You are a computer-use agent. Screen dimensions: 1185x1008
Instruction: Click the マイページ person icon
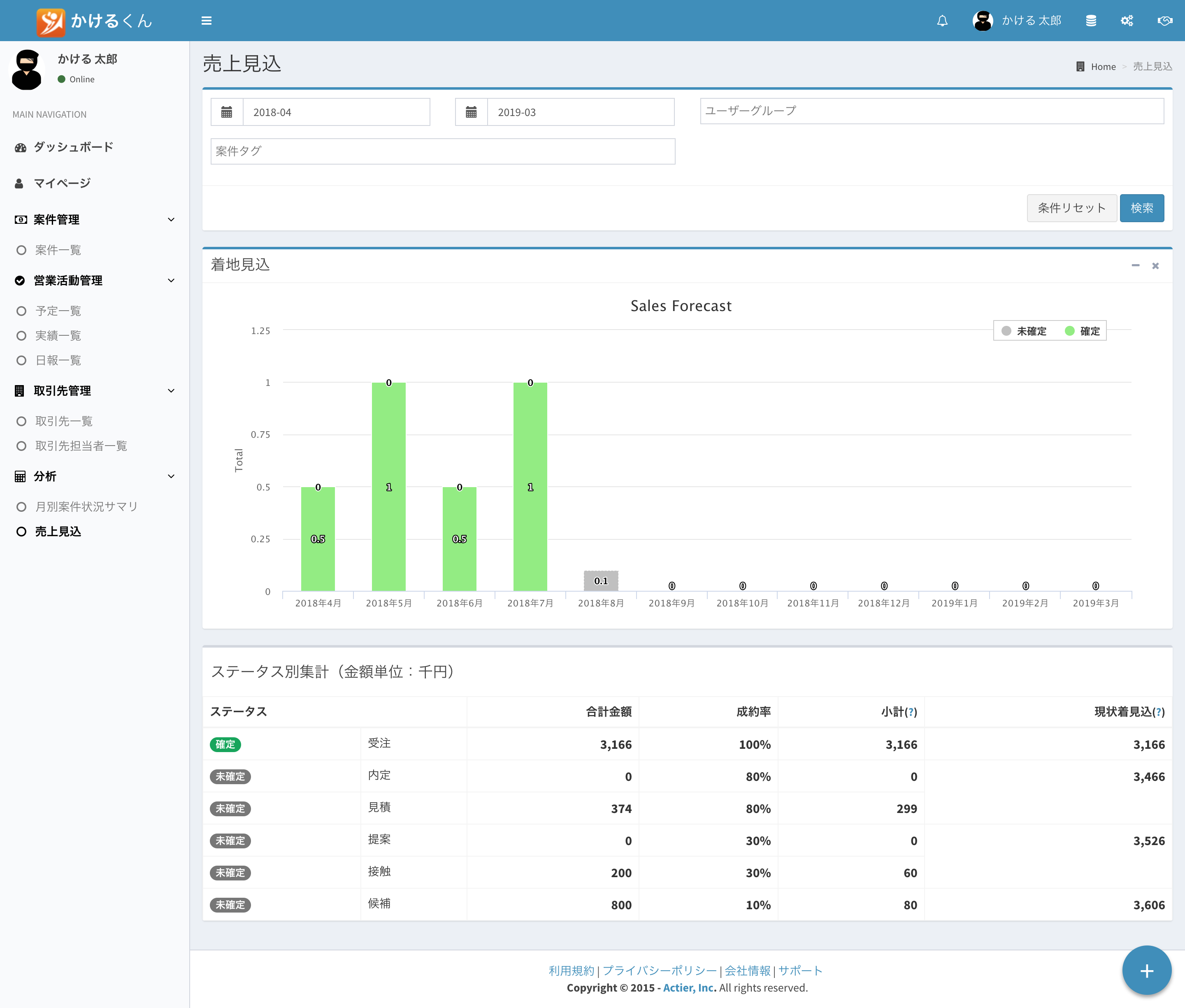pyautogui.click(x=19, y=183)
